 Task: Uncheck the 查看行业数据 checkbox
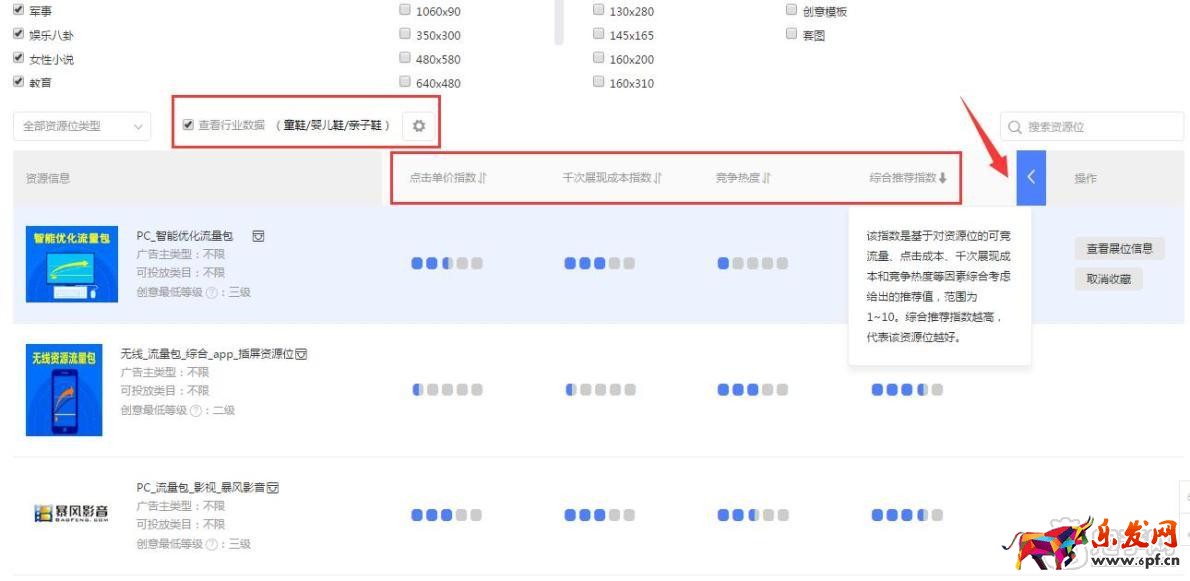[188, 125]
